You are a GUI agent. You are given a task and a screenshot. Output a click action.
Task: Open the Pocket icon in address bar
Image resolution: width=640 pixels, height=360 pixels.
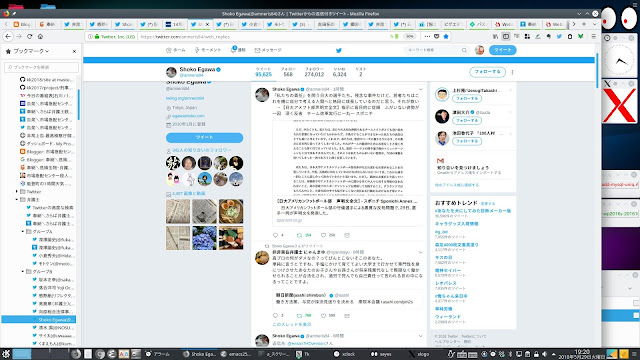436,36
